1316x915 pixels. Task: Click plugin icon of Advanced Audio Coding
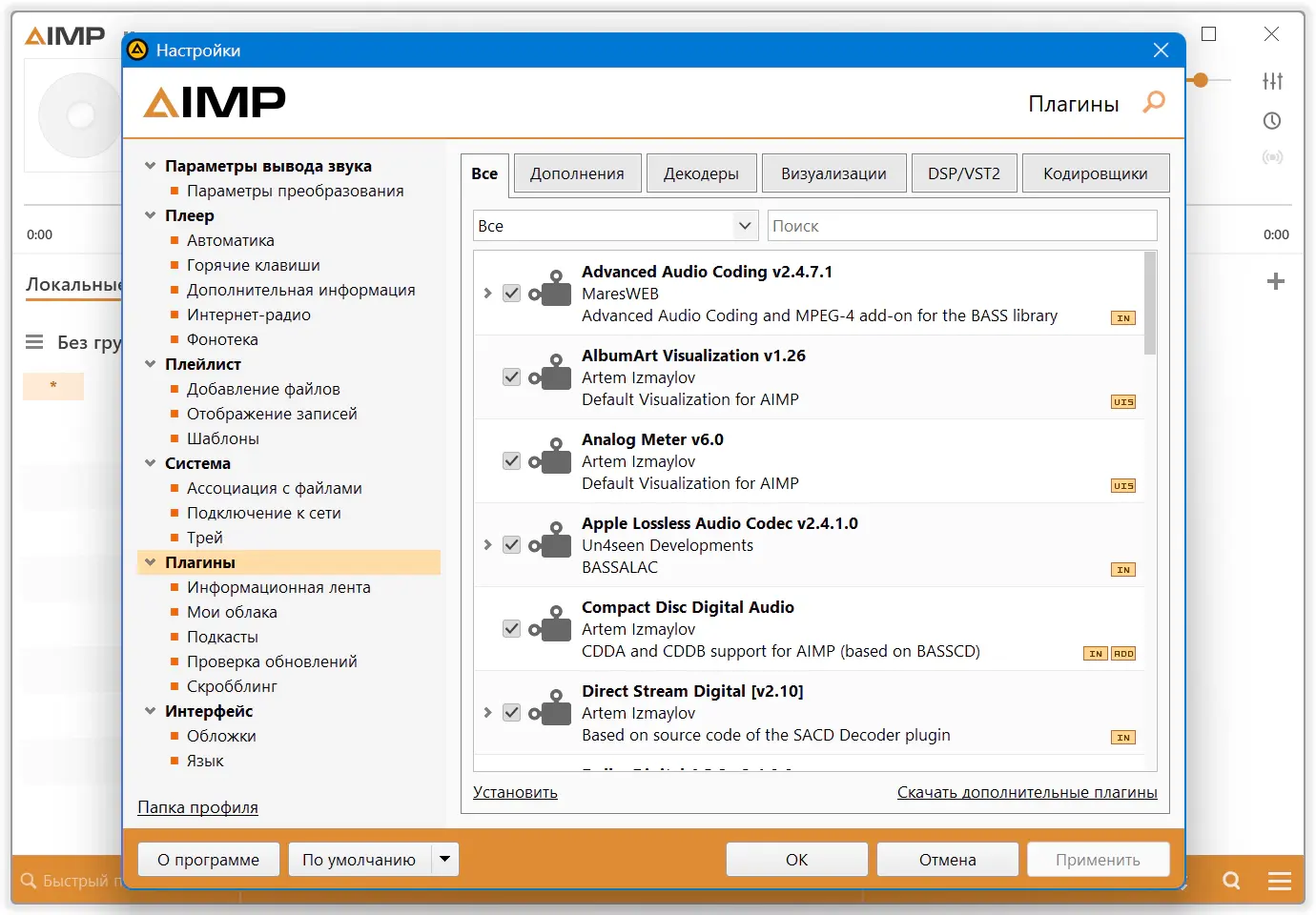[x=550, y=289]
